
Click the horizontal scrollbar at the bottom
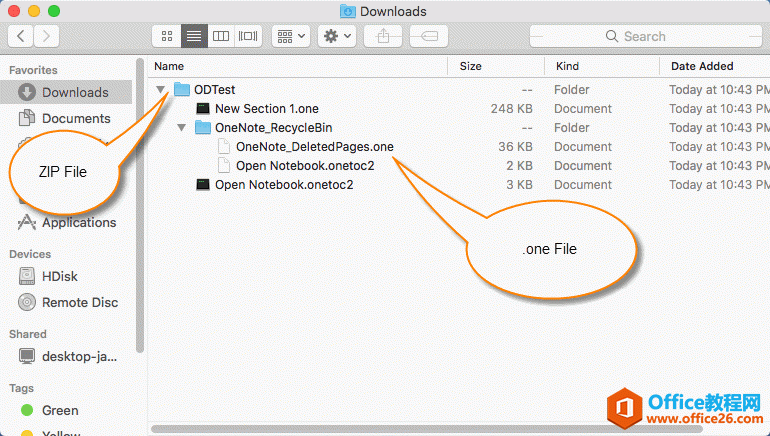click(x=427, y=429)
